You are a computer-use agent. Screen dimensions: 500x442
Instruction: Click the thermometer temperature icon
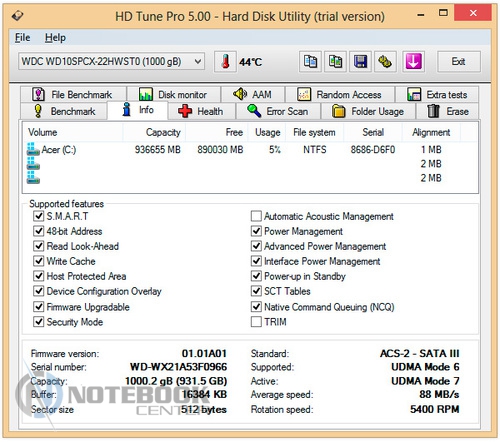coord(225,62)
